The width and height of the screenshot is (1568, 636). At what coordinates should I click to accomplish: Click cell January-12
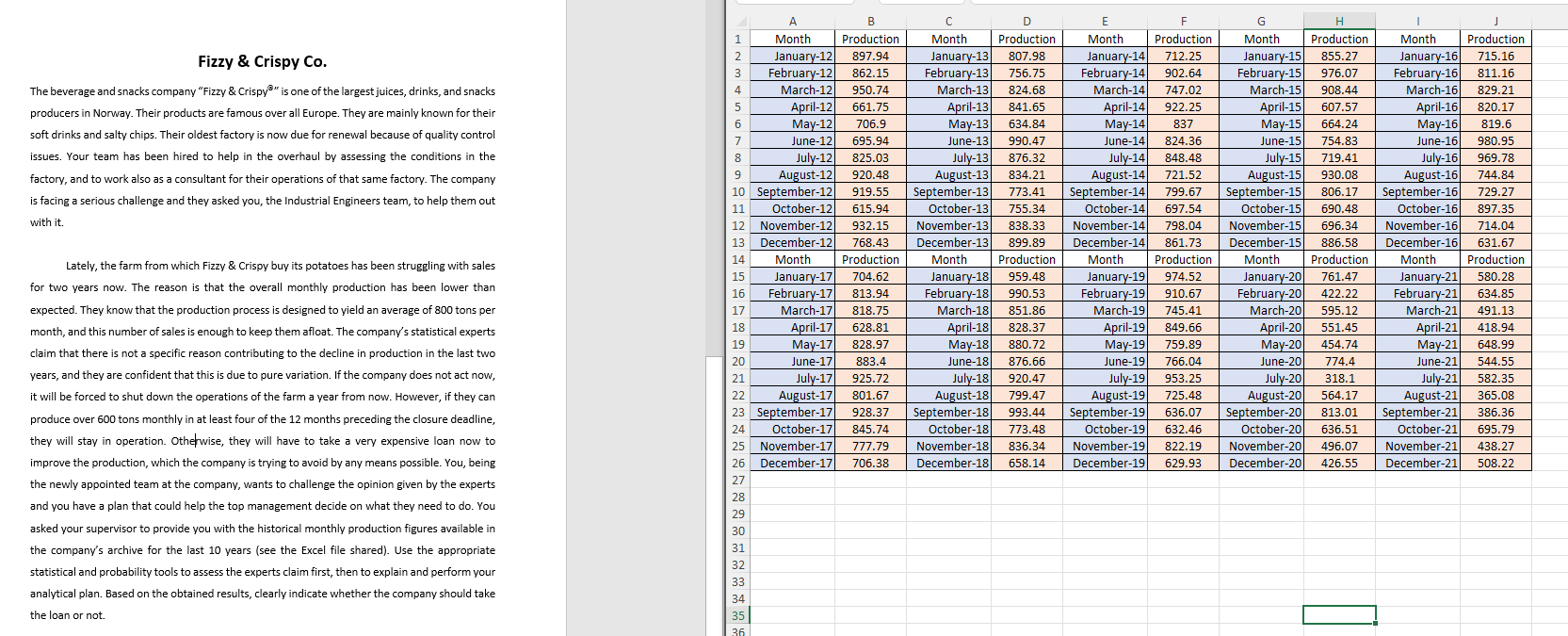792,56
